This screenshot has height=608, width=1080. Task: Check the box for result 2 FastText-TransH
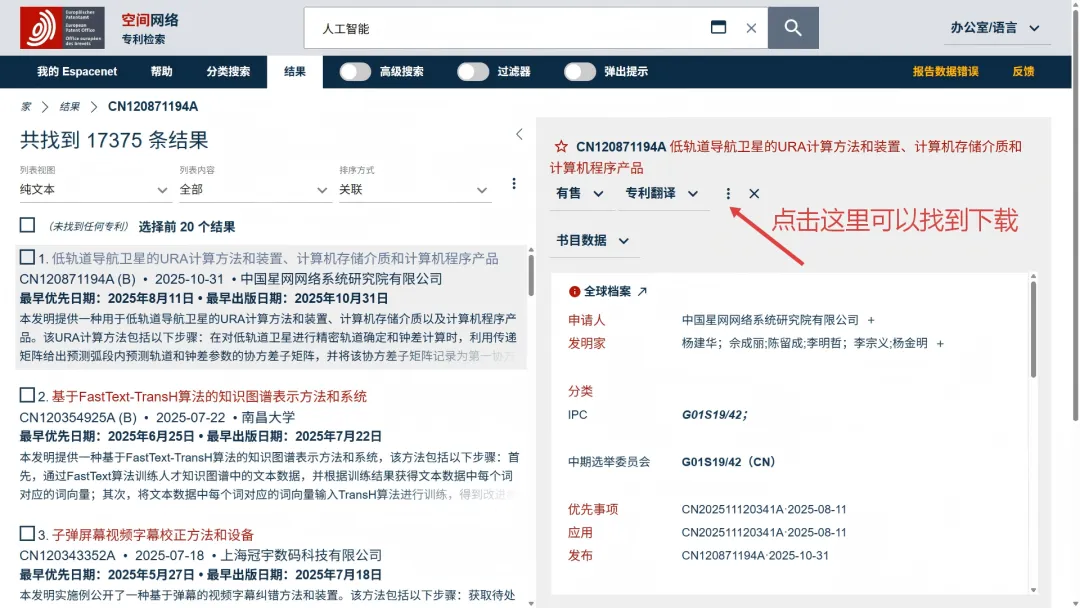pos(27,395)
